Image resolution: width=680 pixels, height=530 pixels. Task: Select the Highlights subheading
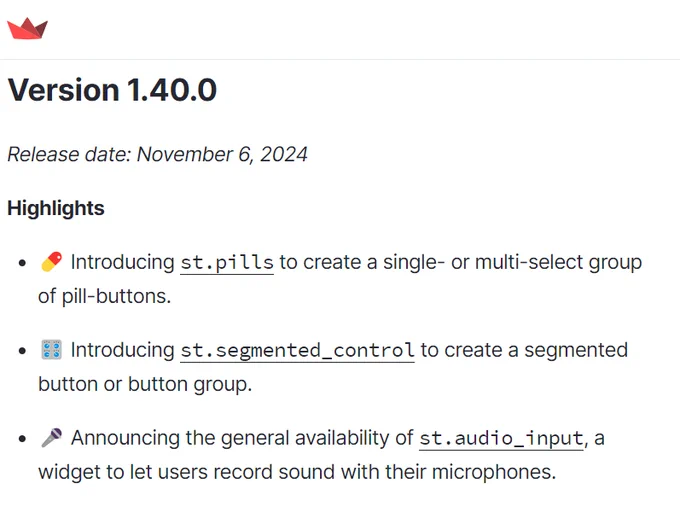(x=56, y=208)
